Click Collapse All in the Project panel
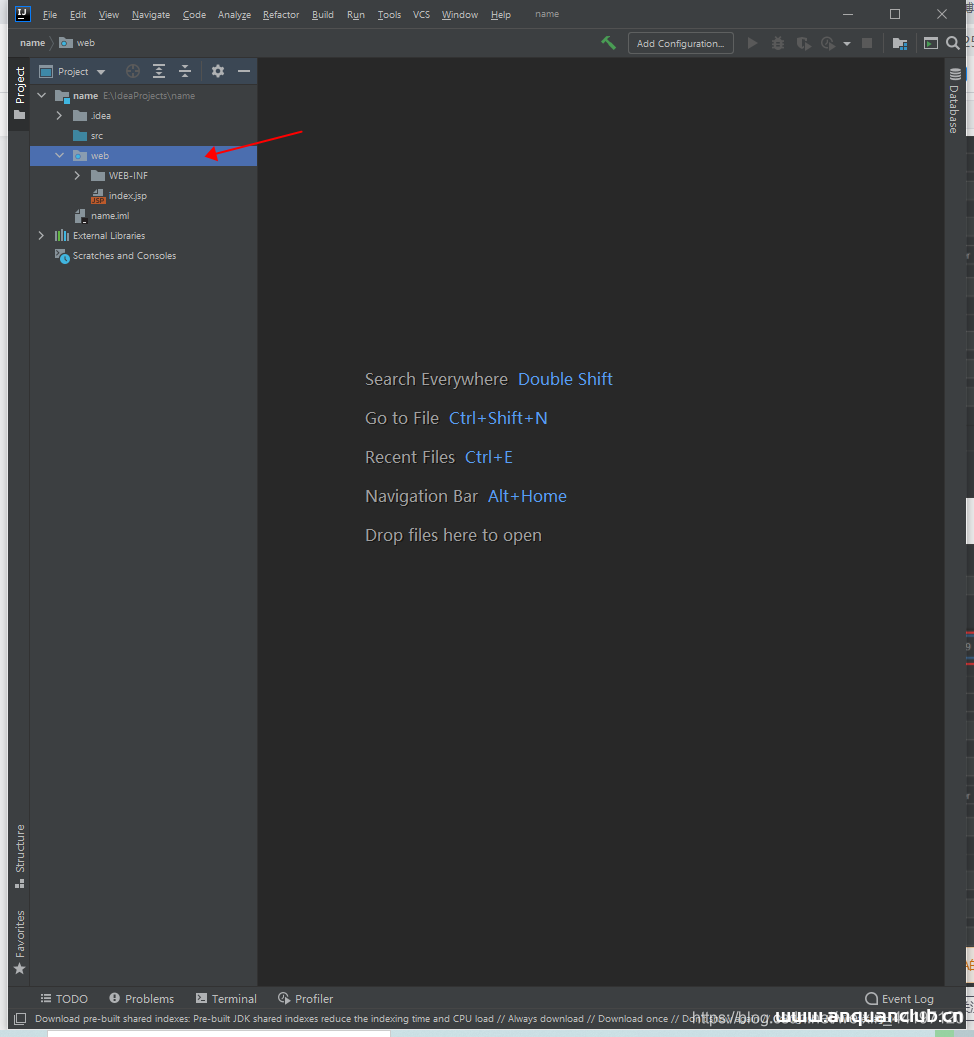974x1037 pixels. [185, 71]
